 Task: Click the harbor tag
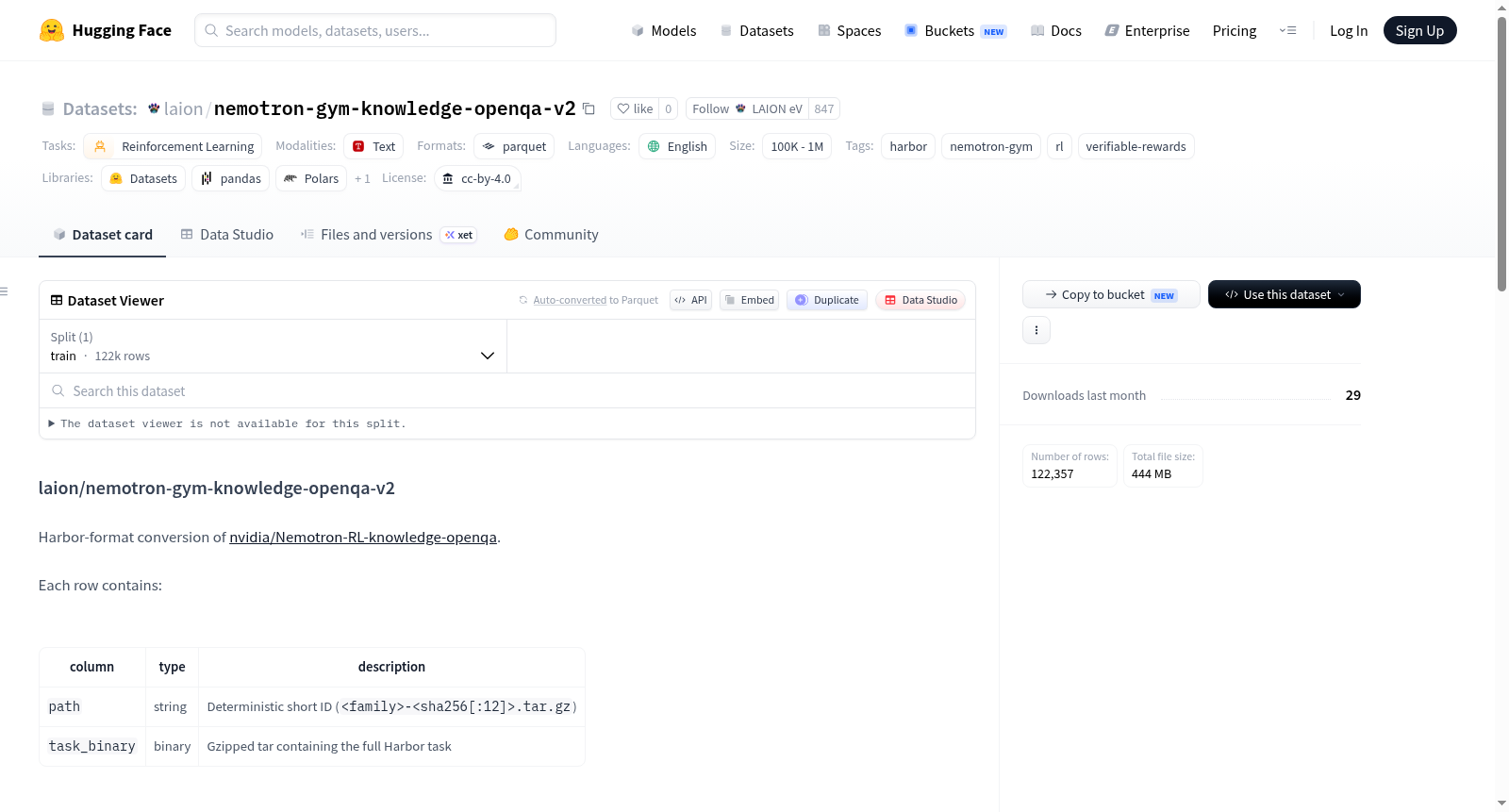[908, 146]
